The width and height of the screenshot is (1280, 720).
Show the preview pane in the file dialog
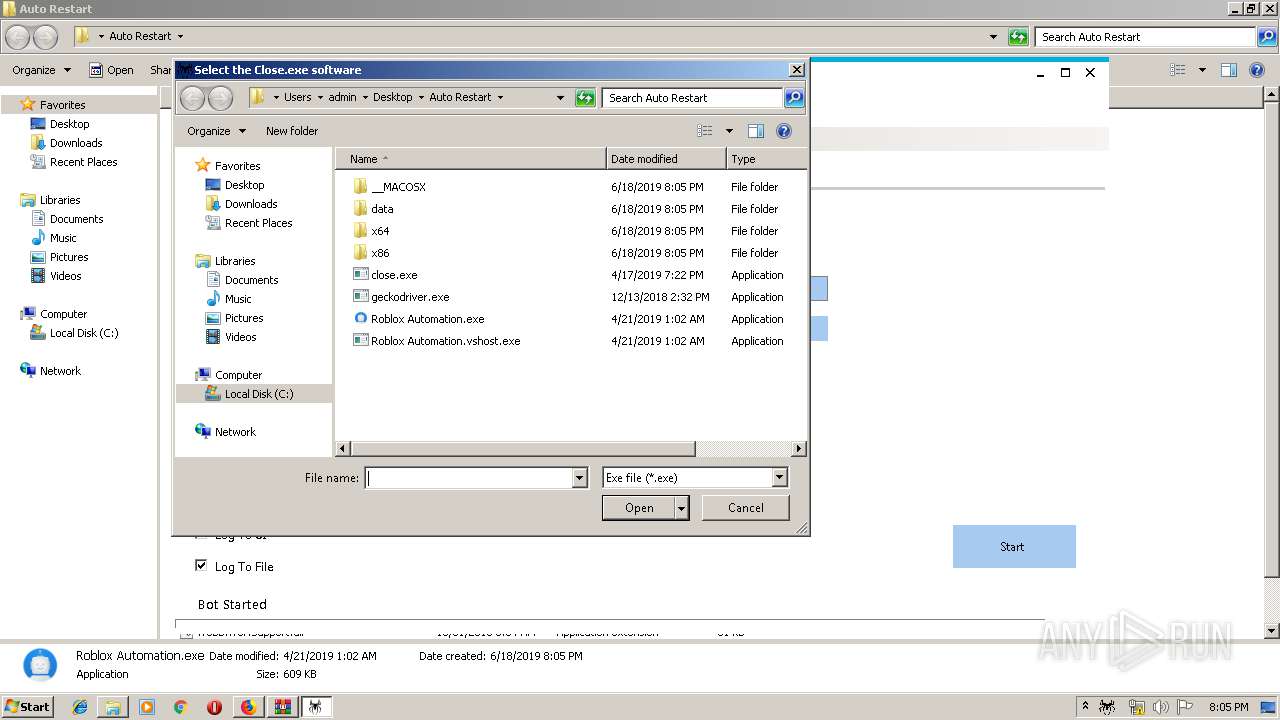coord(756,130)
